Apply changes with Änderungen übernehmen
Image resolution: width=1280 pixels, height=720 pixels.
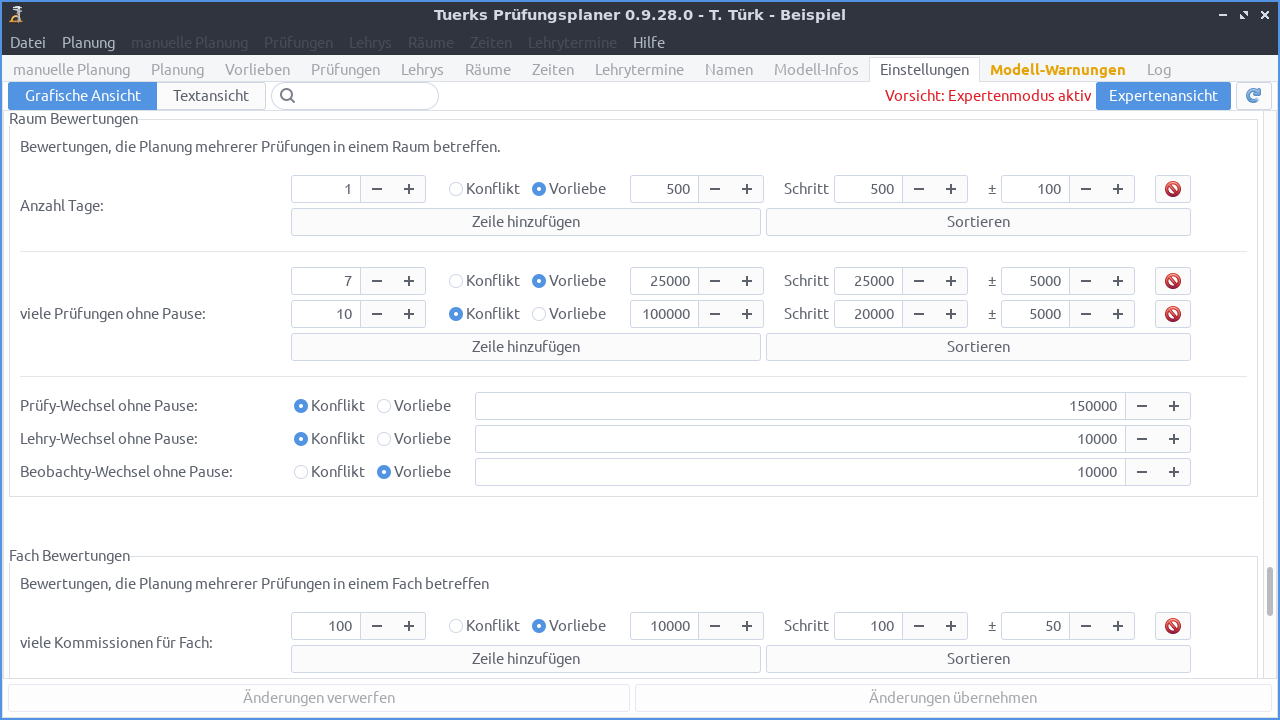(x=953, y=697)
